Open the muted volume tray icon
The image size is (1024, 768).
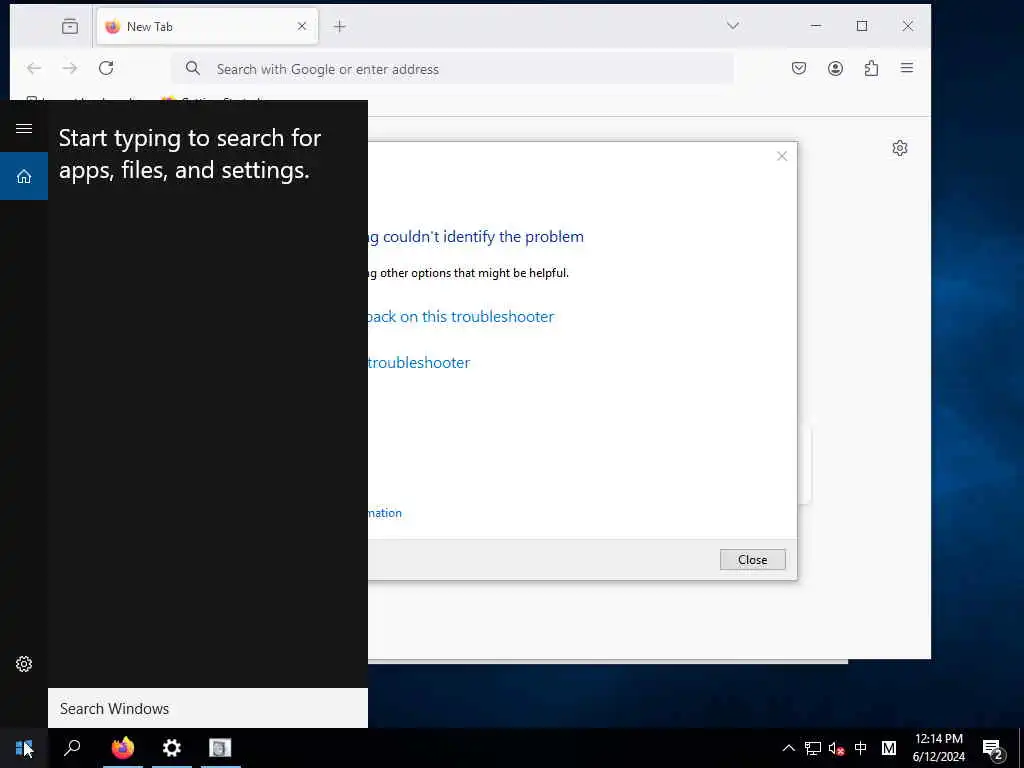pyautogui.click(x=837, y=748)
